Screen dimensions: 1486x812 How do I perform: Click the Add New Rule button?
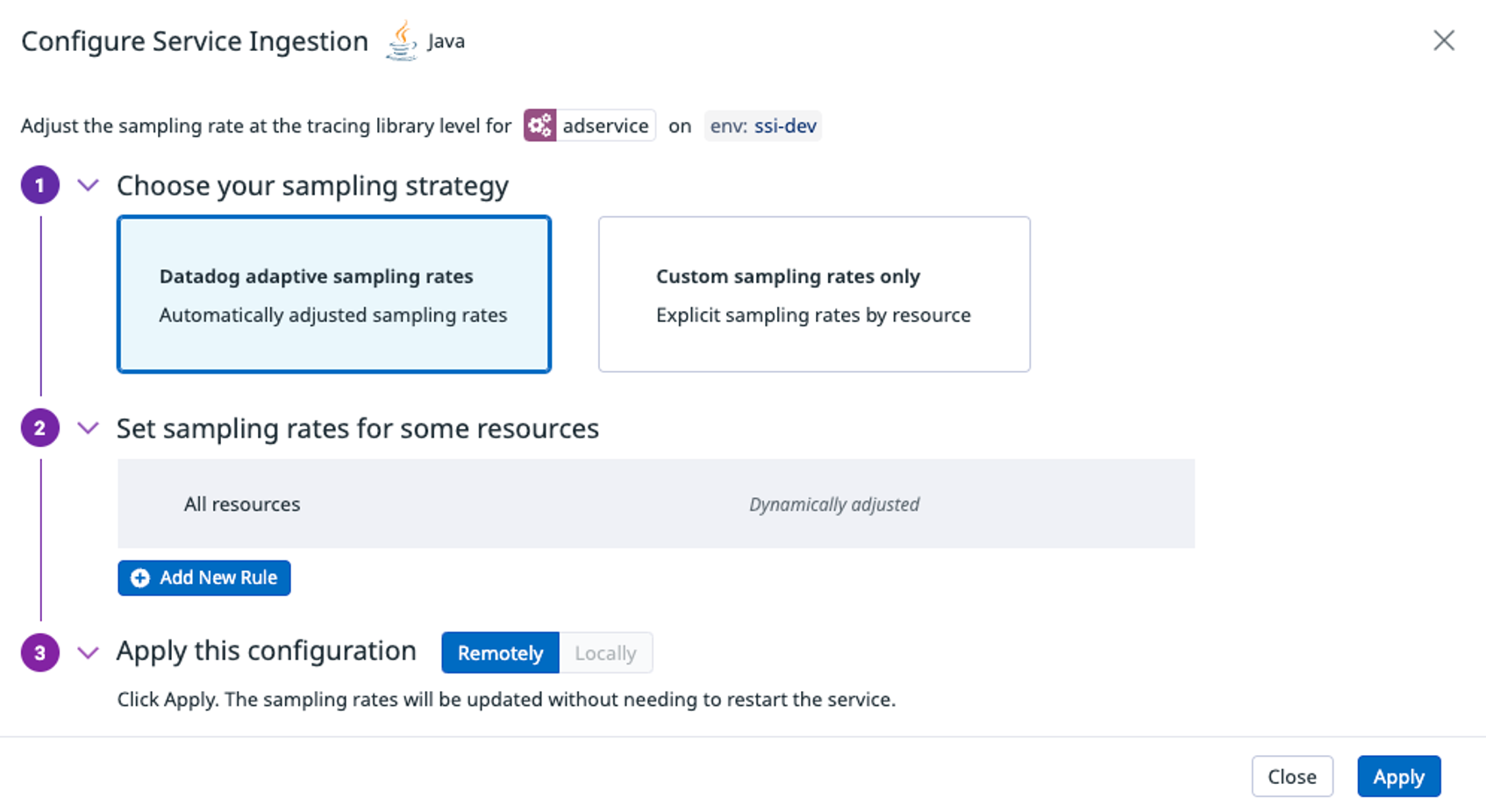(x=204, y=577)
